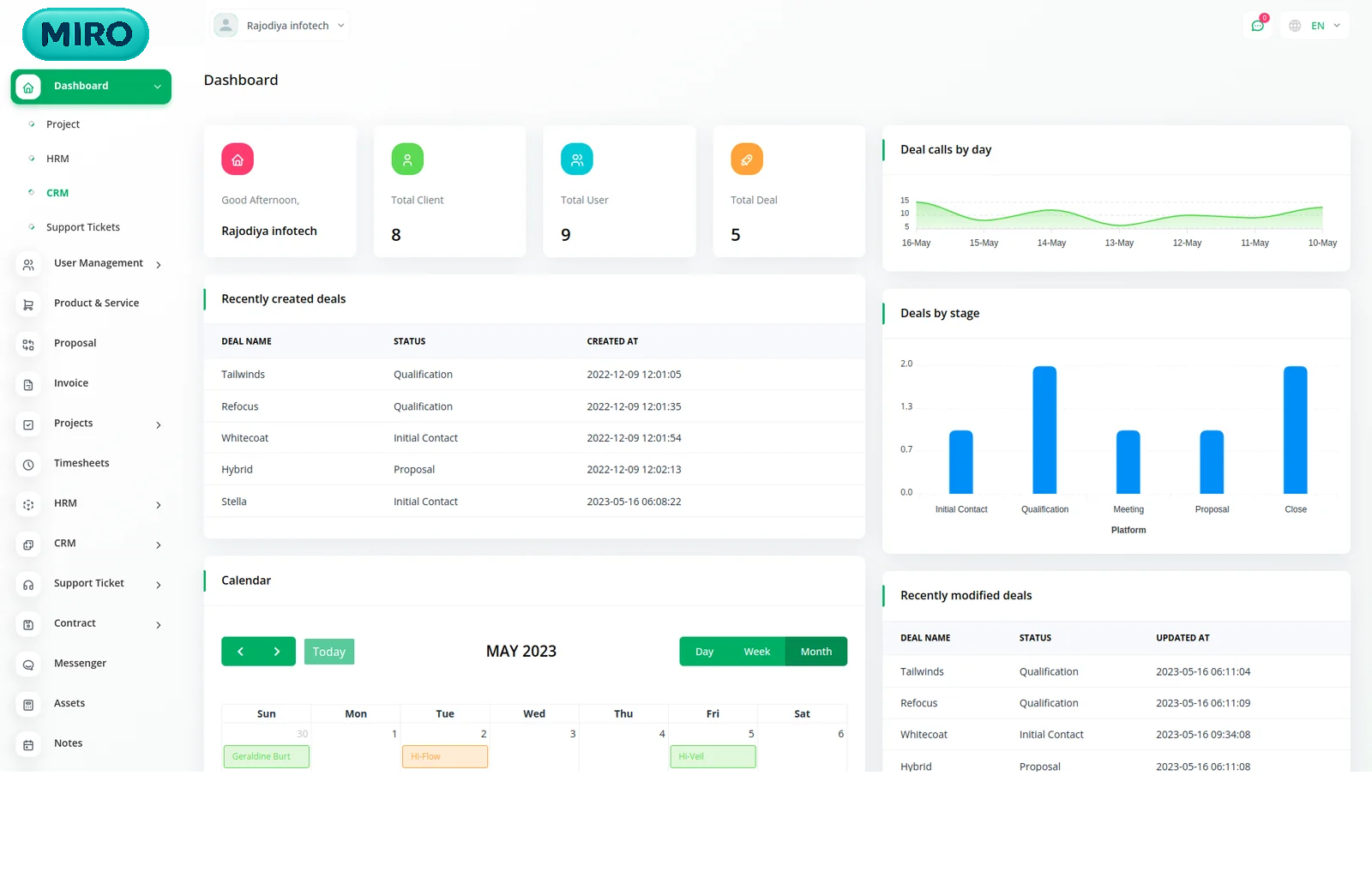The width and height of the screenshot is (1372, 878).
Task: Go to next month in calendar
Action: (x=277, y=652)
